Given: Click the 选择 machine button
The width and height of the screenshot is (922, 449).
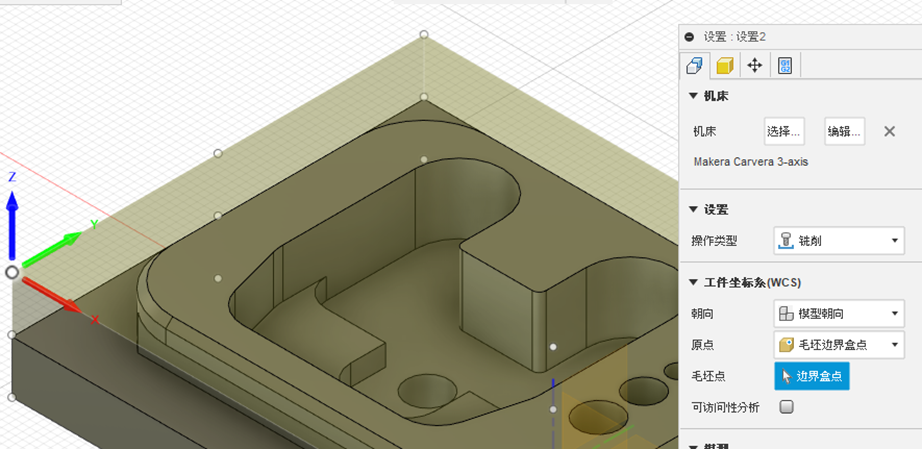Looking at the screenshot, I should pyautogui.click(x=784, y=131).
